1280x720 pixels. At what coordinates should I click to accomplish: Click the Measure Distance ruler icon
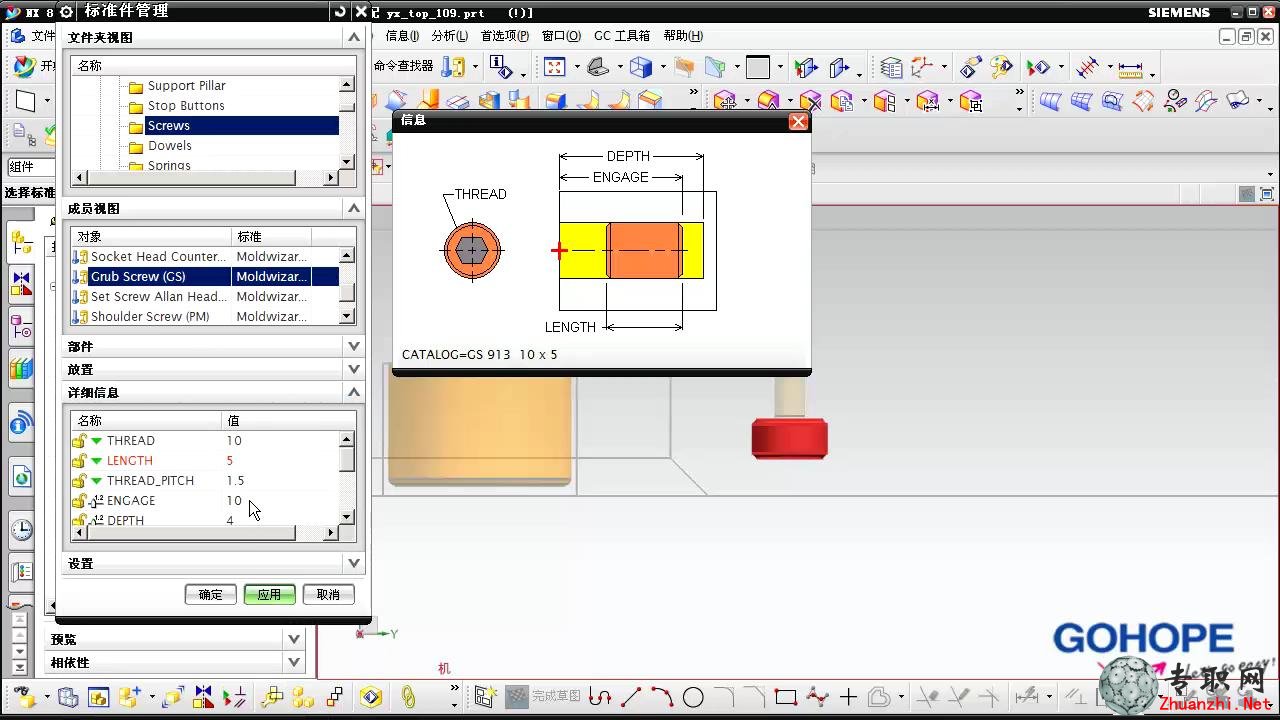pyautogui.click(x=1131, y=68)
